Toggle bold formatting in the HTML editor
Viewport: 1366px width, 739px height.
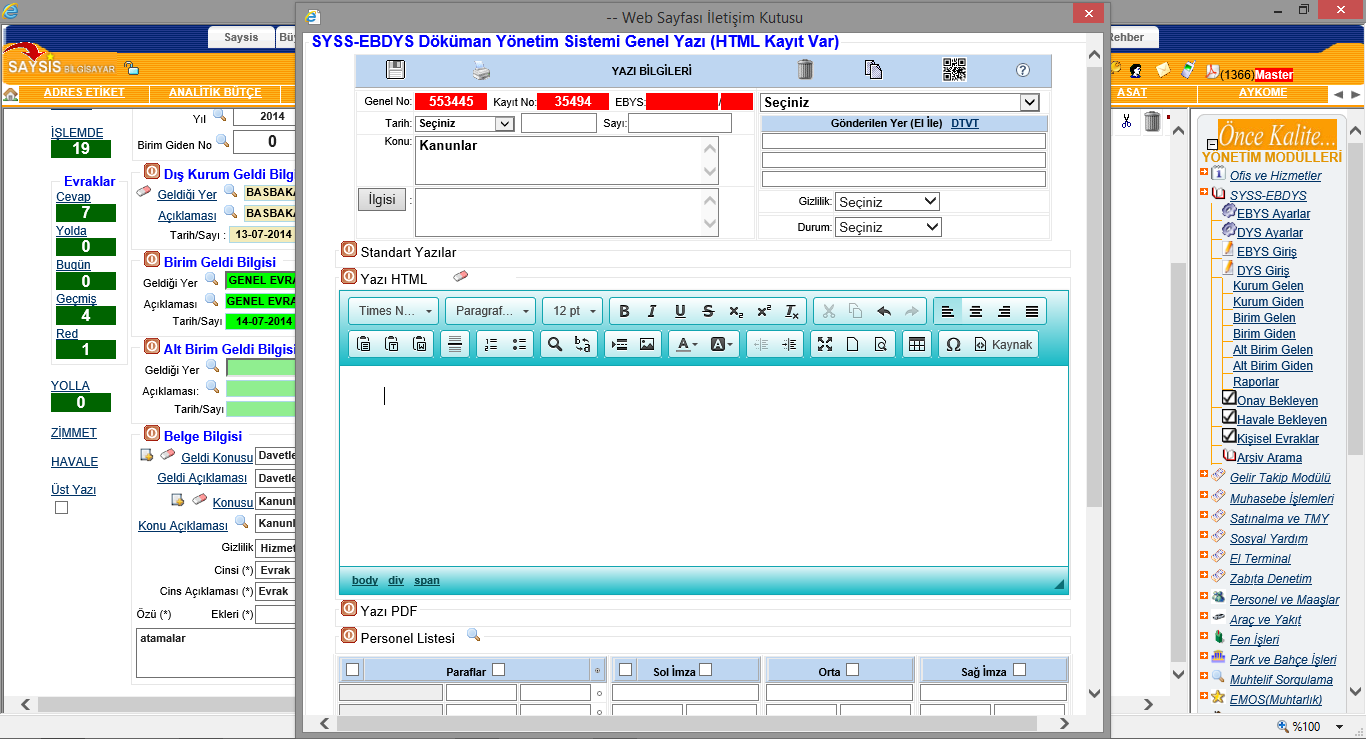coord(625,311)
